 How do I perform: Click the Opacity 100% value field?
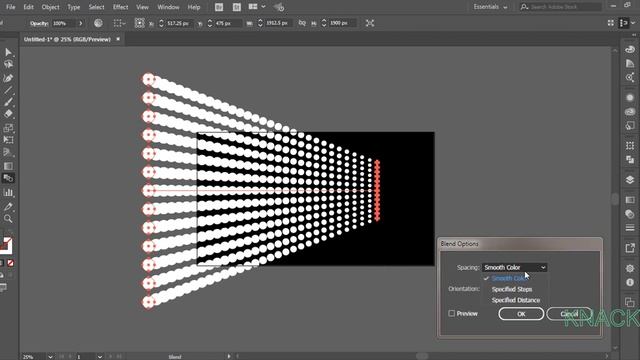point(64,23)
